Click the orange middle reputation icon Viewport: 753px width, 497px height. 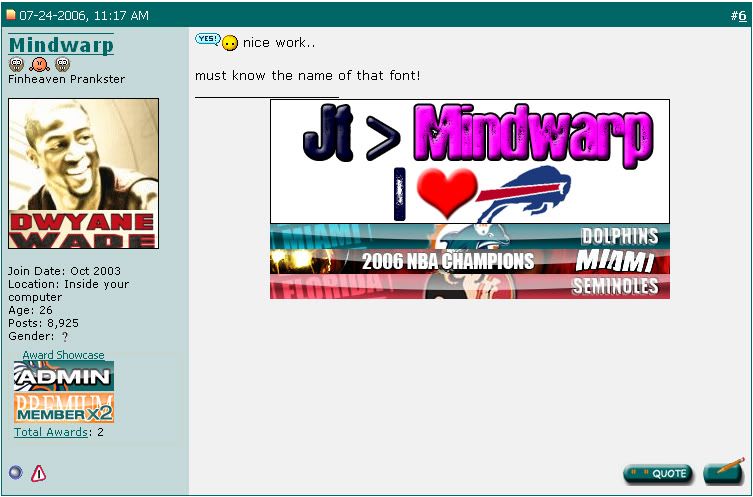(x=39, y=64)
